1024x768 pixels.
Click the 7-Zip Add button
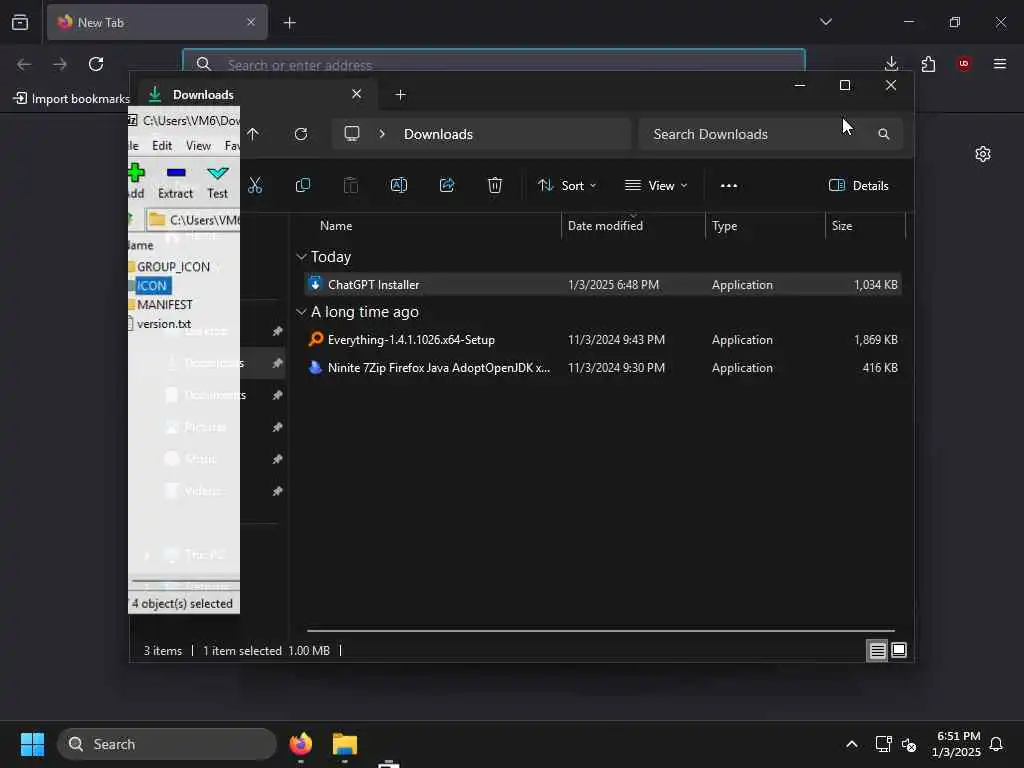[136, 182]
